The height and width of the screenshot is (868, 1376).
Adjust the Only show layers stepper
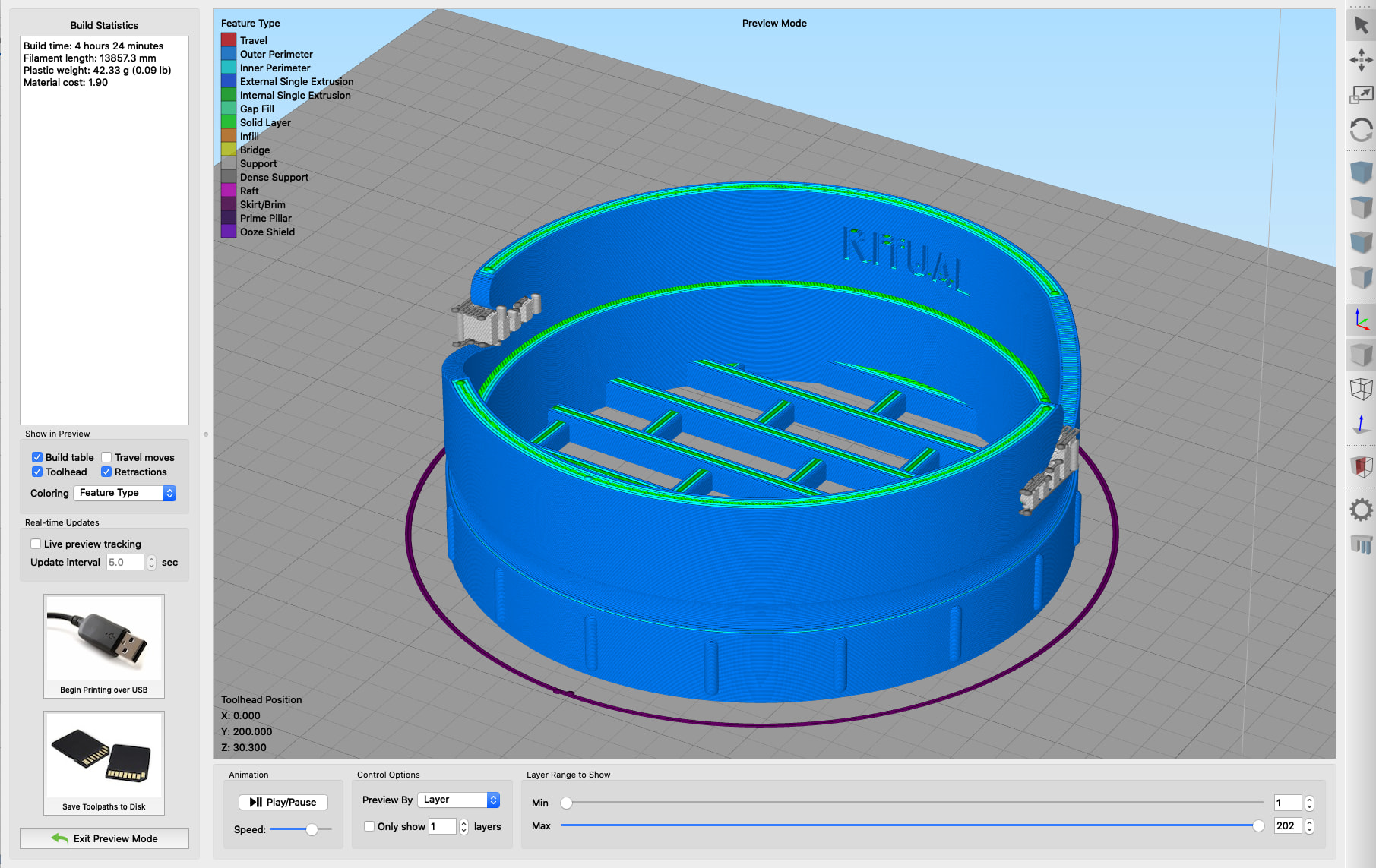tap(463, 826)
